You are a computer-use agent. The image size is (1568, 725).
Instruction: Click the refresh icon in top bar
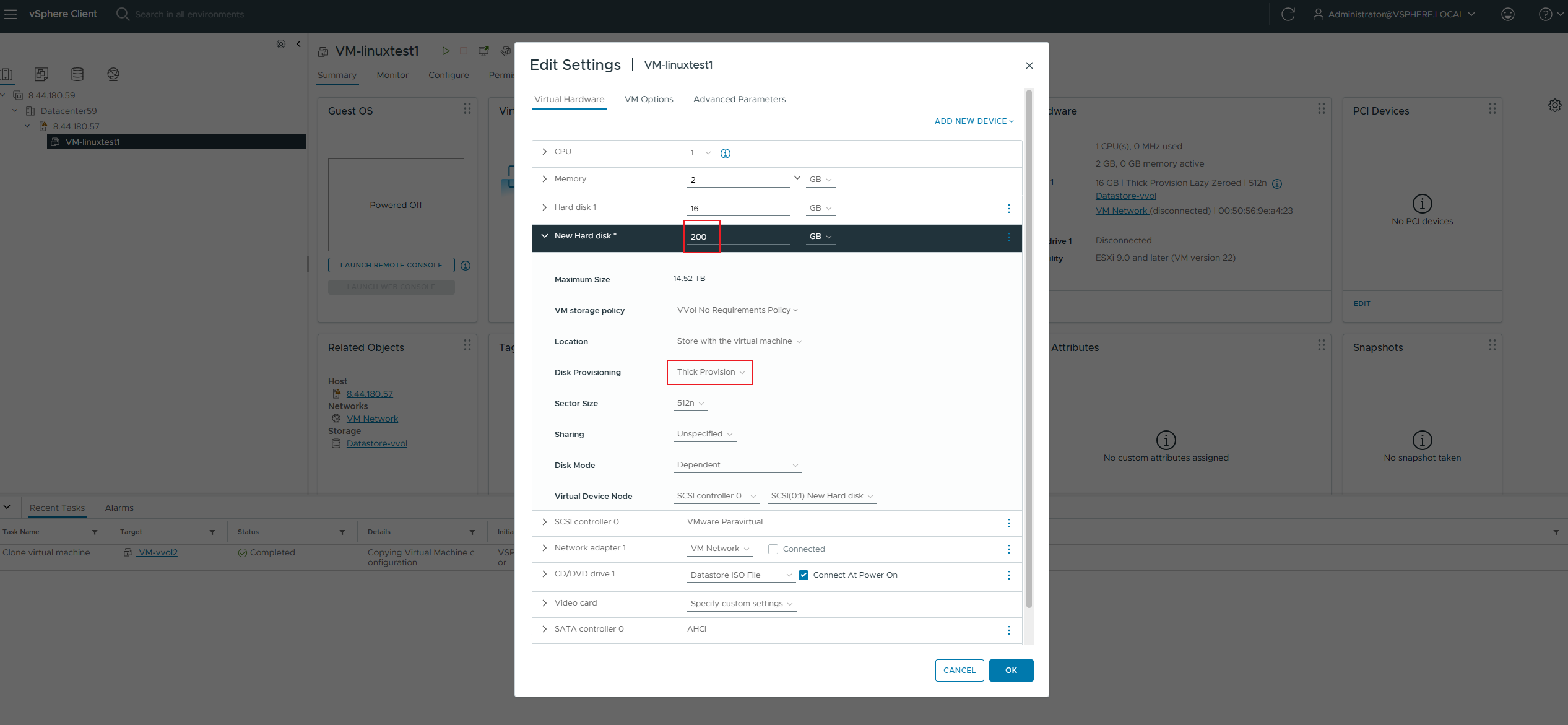click(1288, 14)
